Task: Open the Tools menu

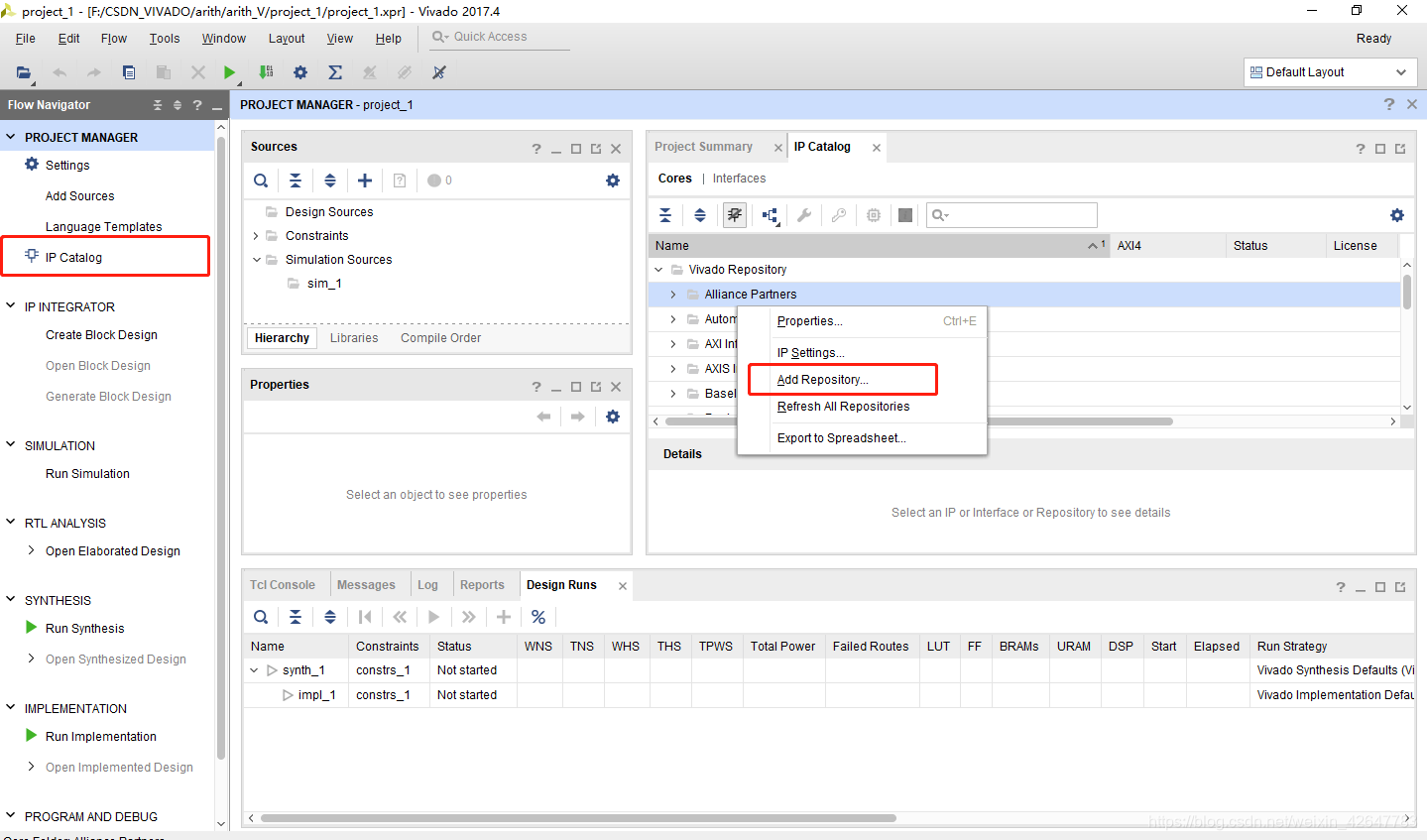Action: [x=165, y=39]
